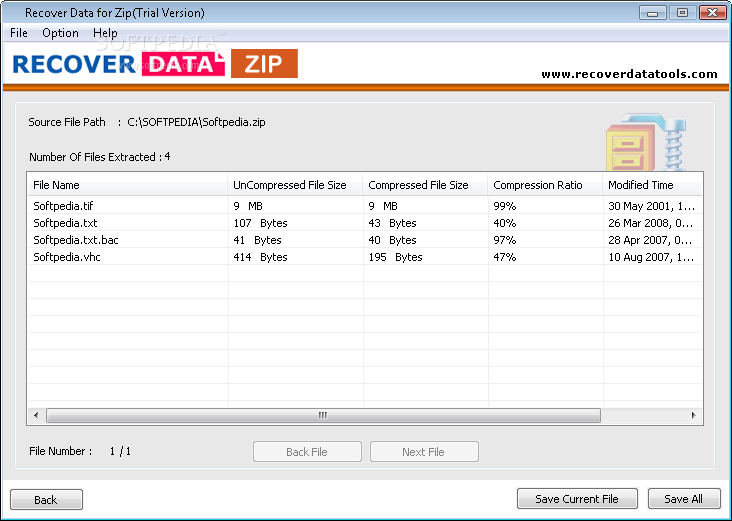Click the 10 Aug 2007 modified time
Viewport: 732px width, 521px height.
coord(651,257)
